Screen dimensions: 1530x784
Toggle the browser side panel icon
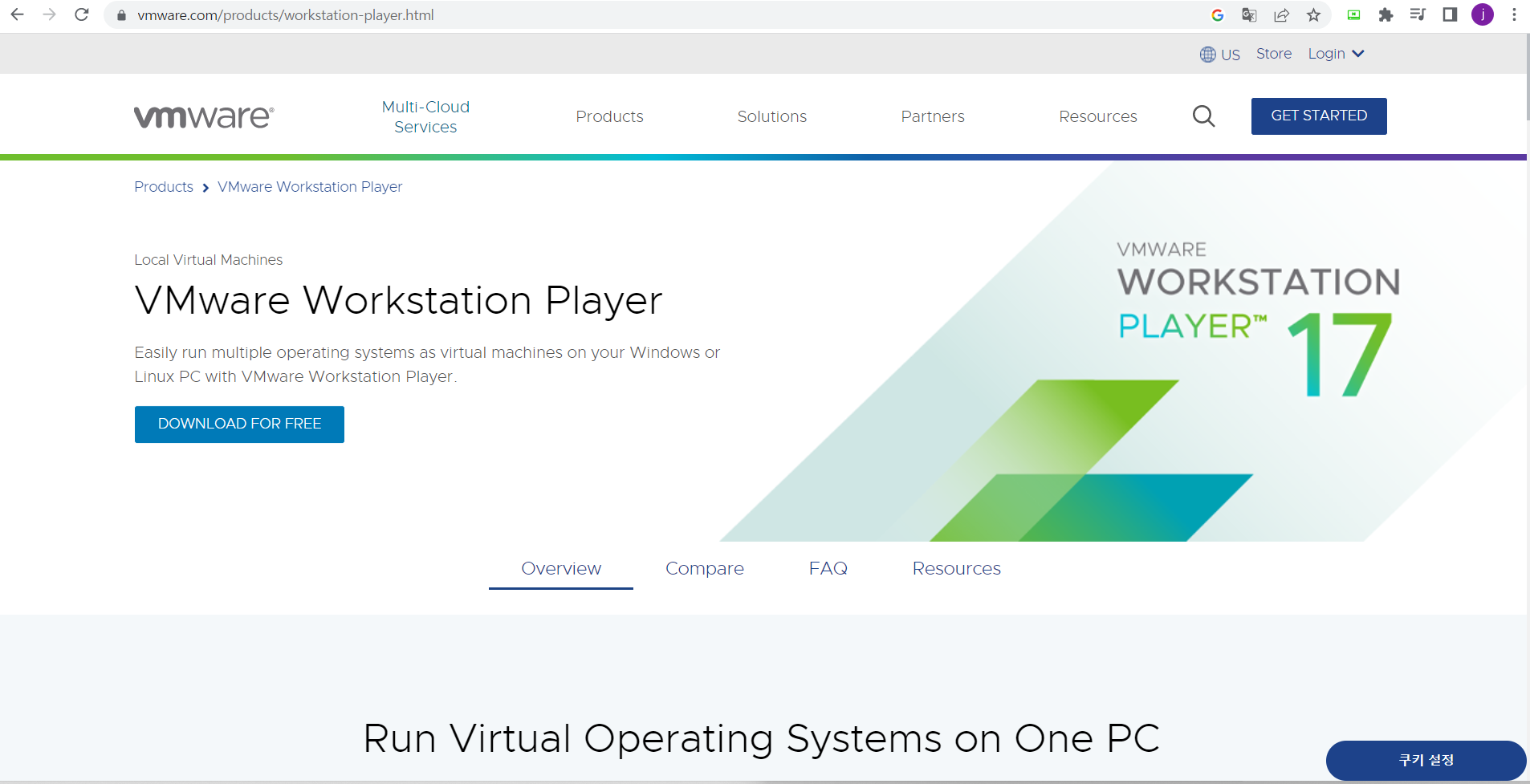[1450, 14]
